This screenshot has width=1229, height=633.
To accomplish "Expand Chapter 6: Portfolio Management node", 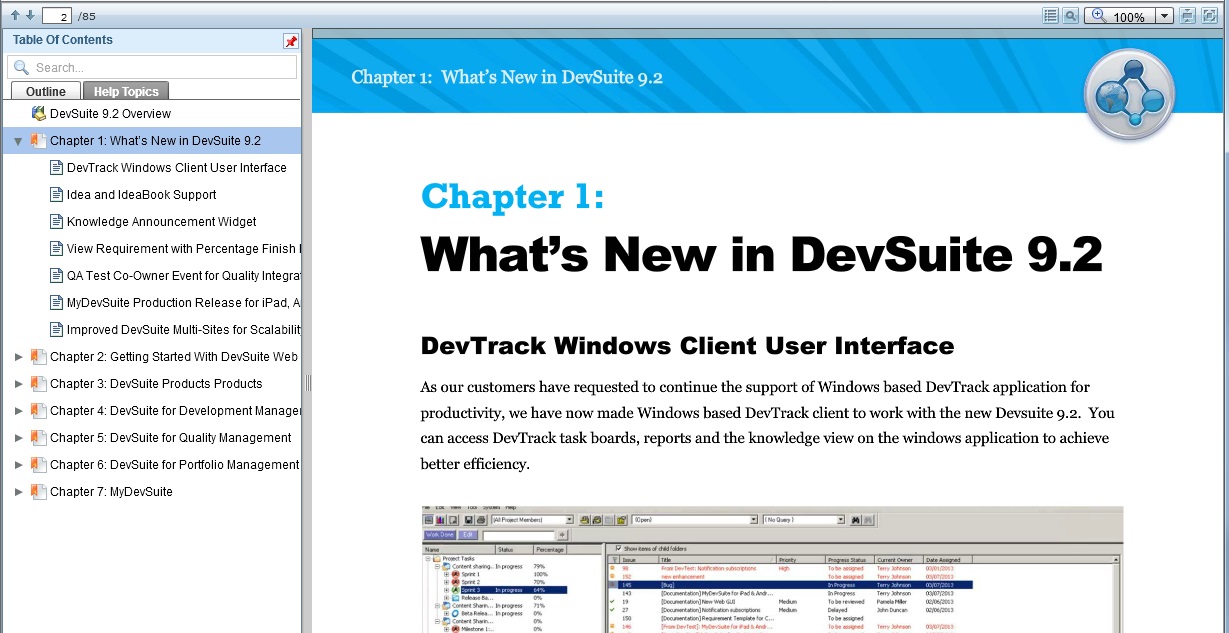I will (x=18, y=464).
